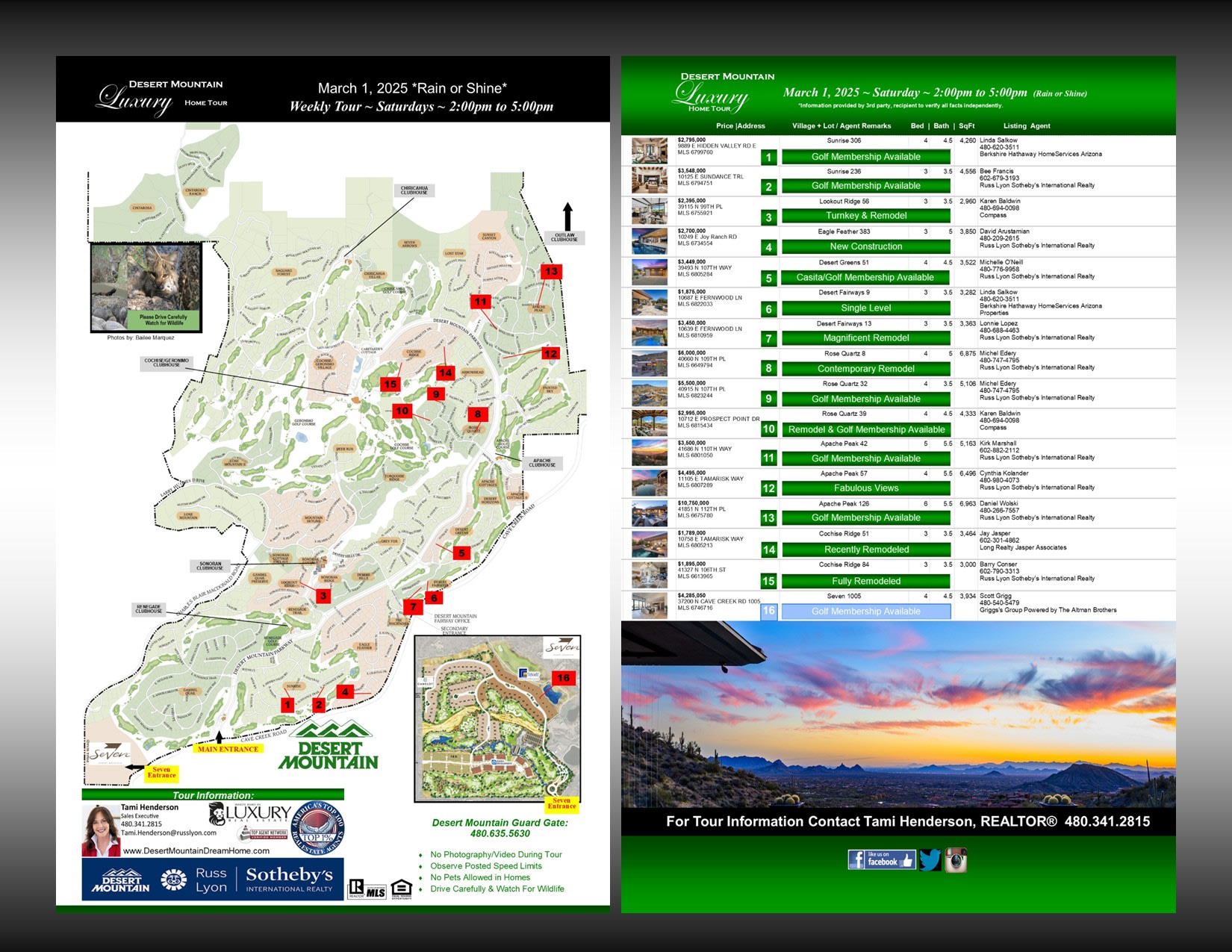Click the America's Top 100 agents badge
This screenshot has height=952, width=1232.
pos(317,829)
